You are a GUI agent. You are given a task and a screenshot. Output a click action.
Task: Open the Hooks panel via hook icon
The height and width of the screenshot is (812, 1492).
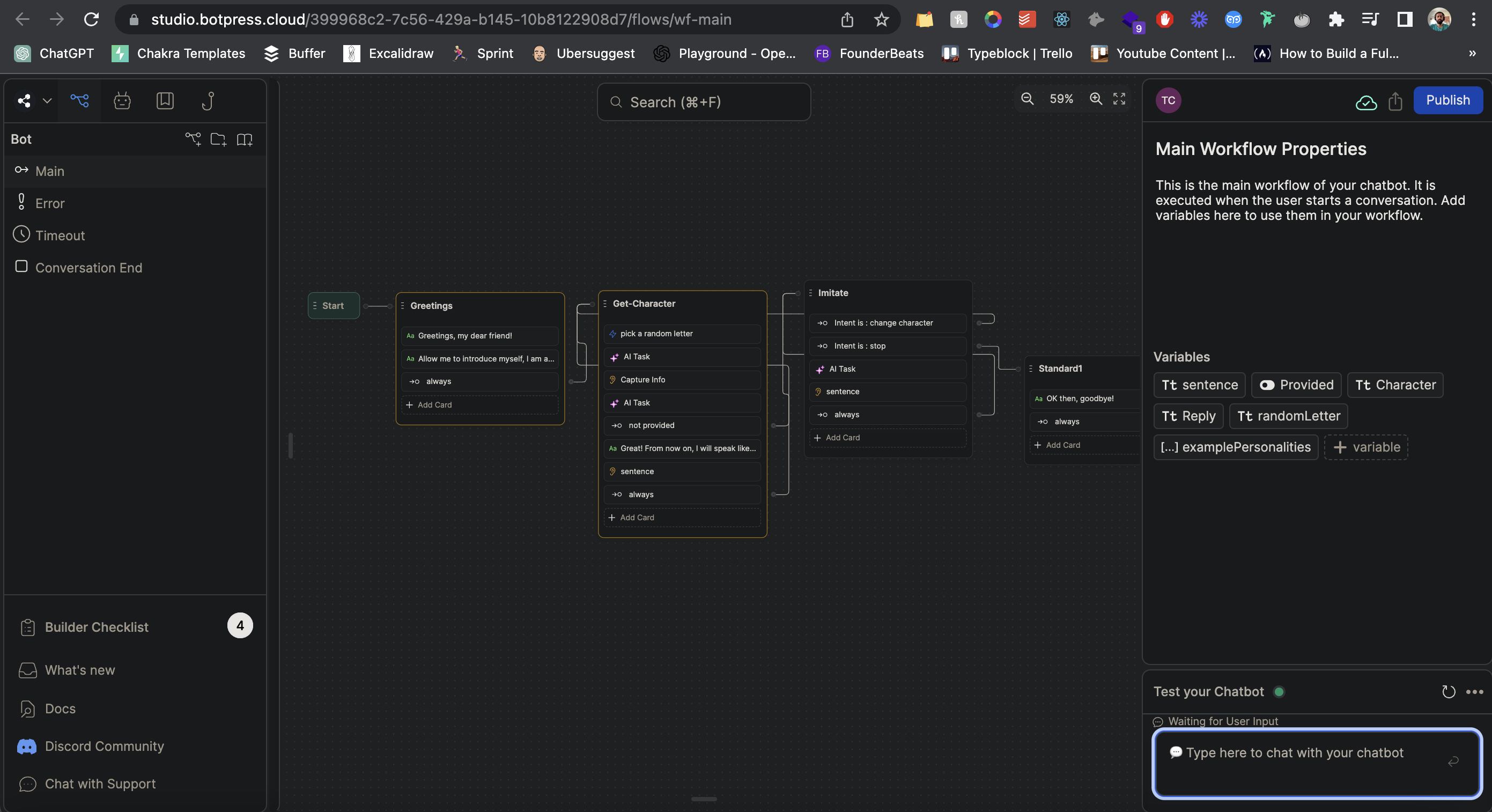pyautogui.click(x=208, y=100)
